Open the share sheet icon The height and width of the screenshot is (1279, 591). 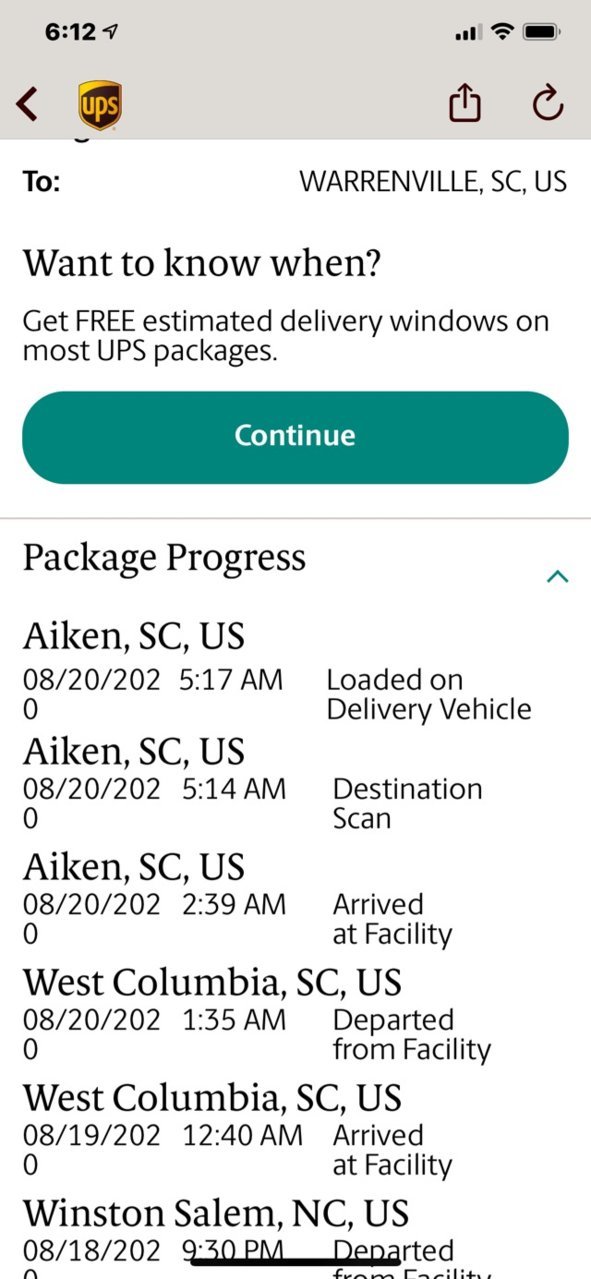pyautogui.click(x=465, y=102)
